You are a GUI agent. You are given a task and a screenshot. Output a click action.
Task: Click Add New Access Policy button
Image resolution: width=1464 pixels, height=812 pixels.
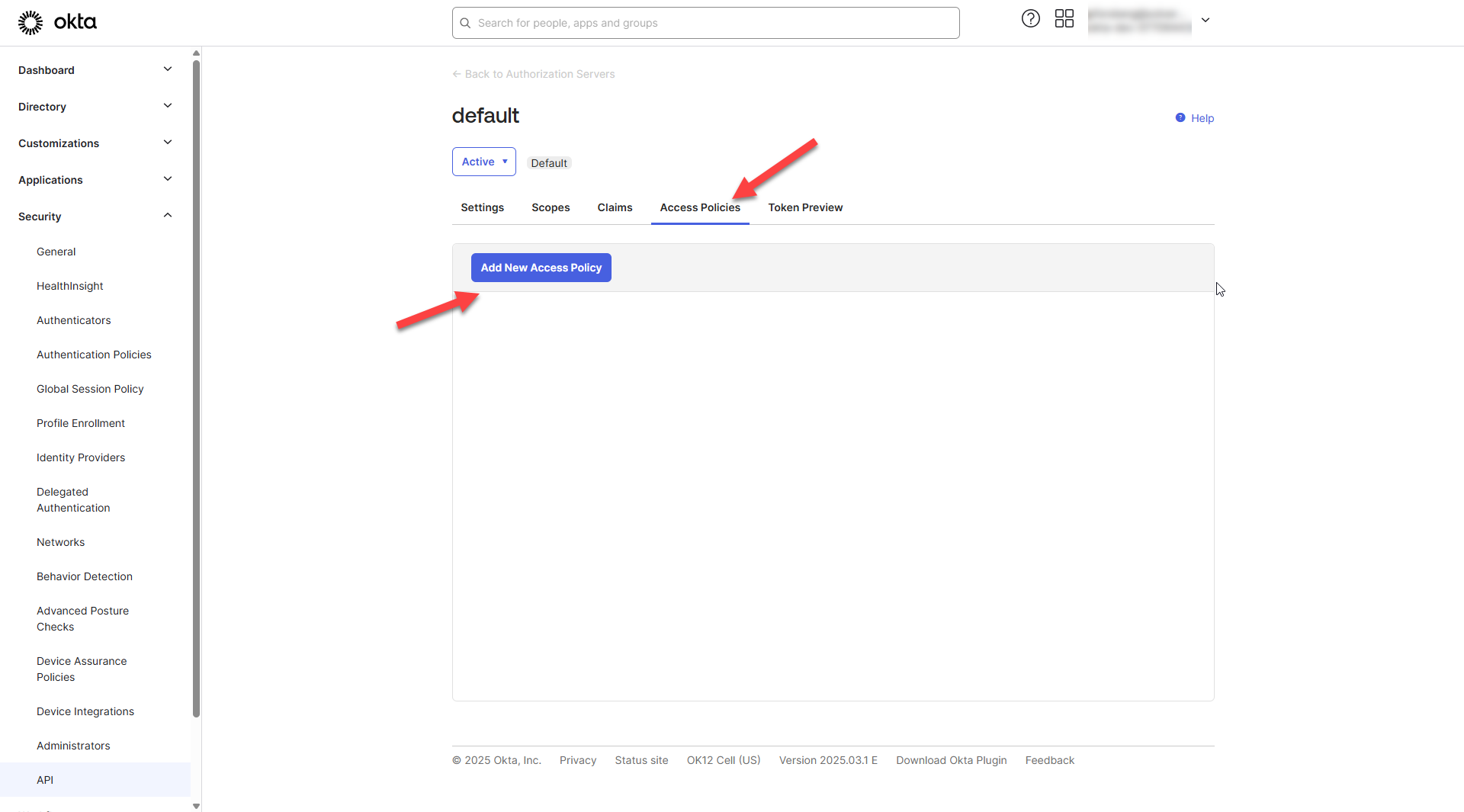pyautogui.click(x=541, y=268)
